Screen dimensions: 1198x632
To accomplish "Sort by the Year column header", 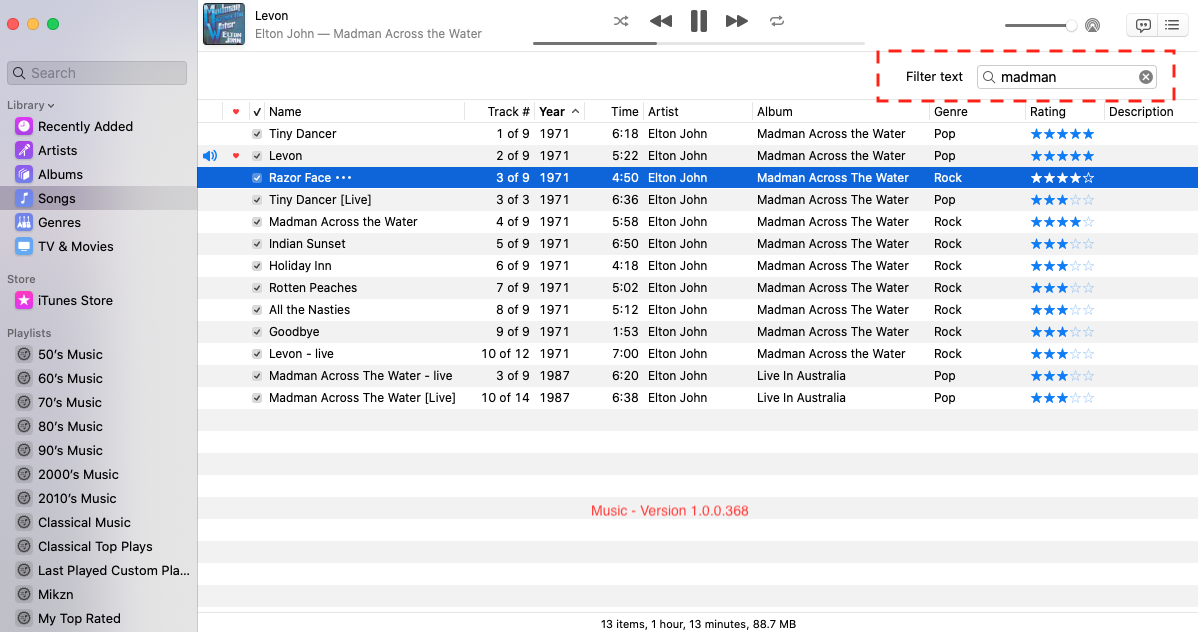I will pyautogui.click(x=559, y=112).
